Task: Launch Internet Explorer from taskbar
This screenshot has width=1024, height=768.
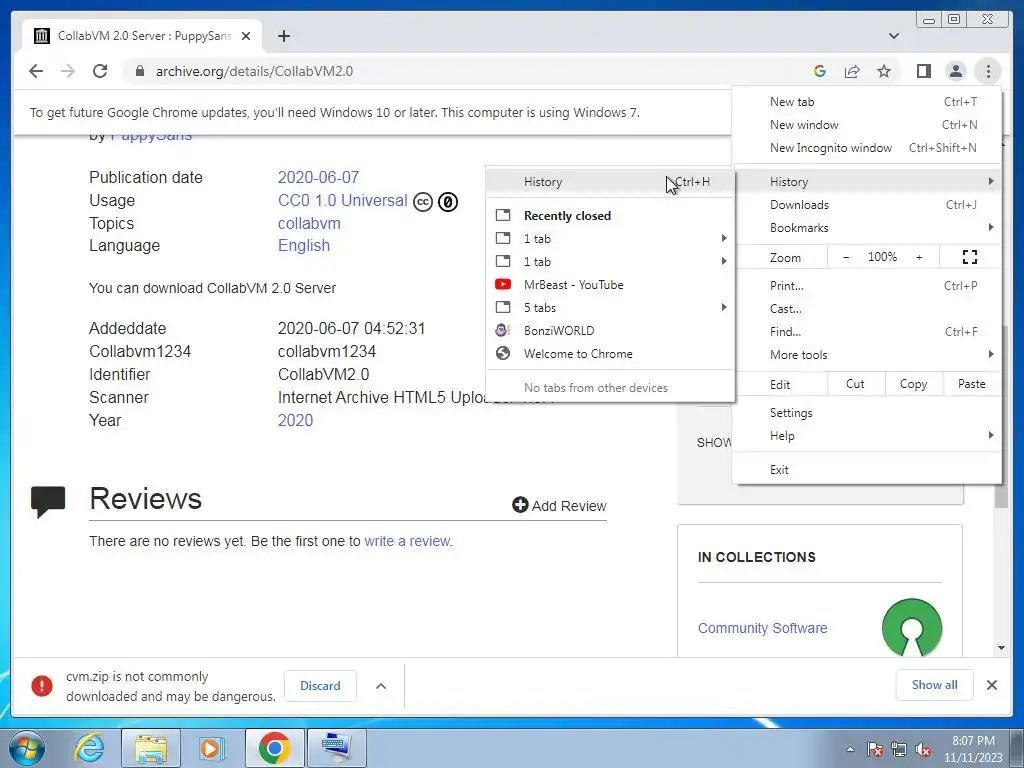Action: (x=88, y=748)
